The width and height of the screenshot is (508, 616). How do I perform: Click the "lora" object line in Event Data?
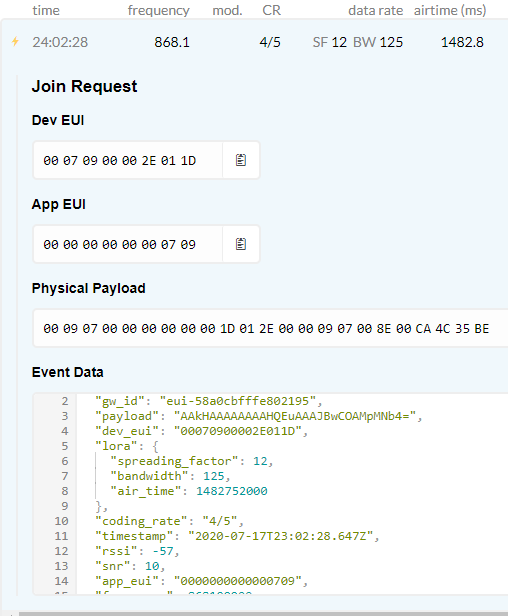click(x=127, y=446)
